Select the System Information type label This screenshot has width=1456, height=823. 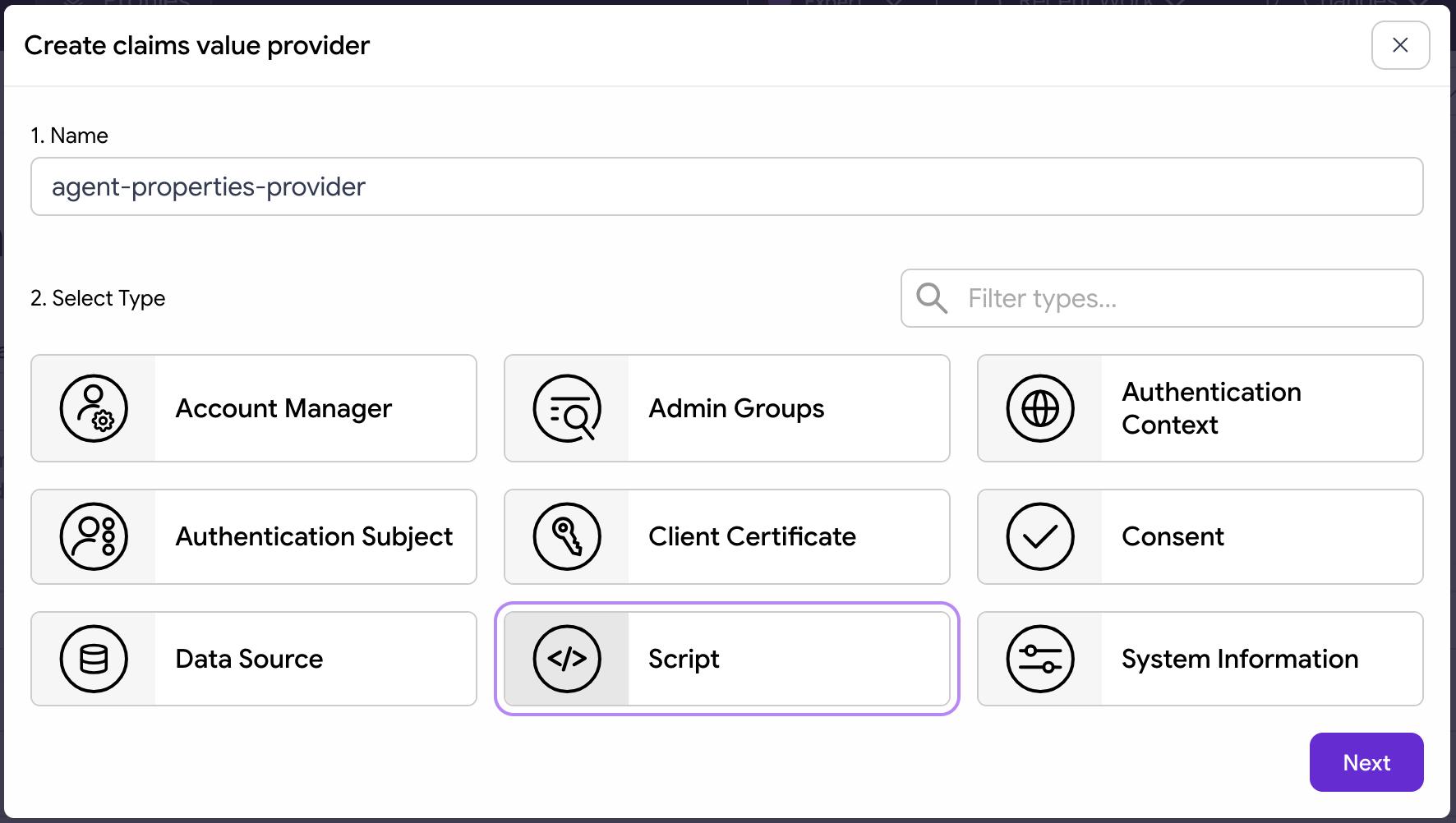click(1240, 659)
